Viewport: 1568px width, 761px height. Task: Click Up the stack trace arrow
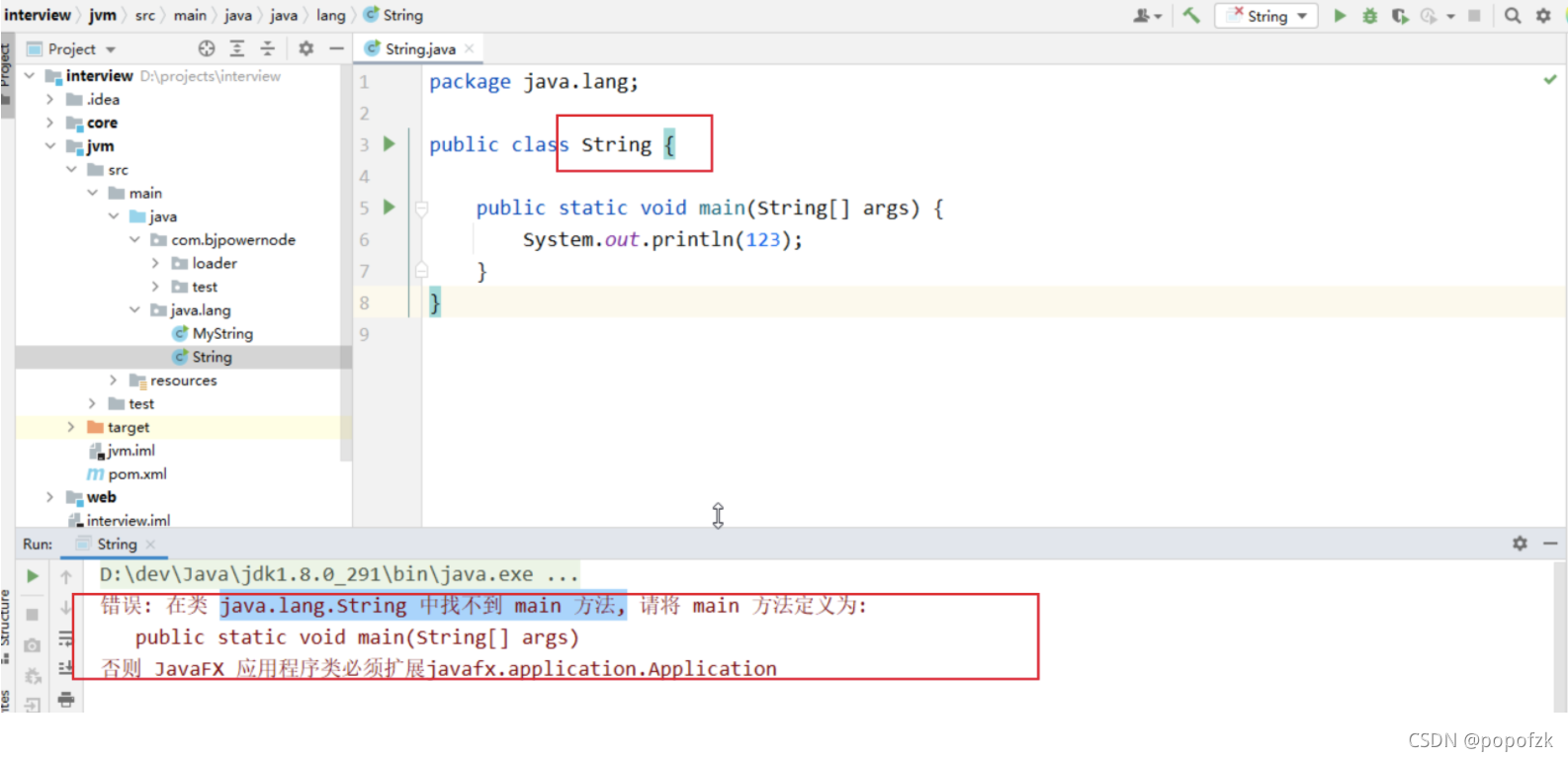pos(65,576)
